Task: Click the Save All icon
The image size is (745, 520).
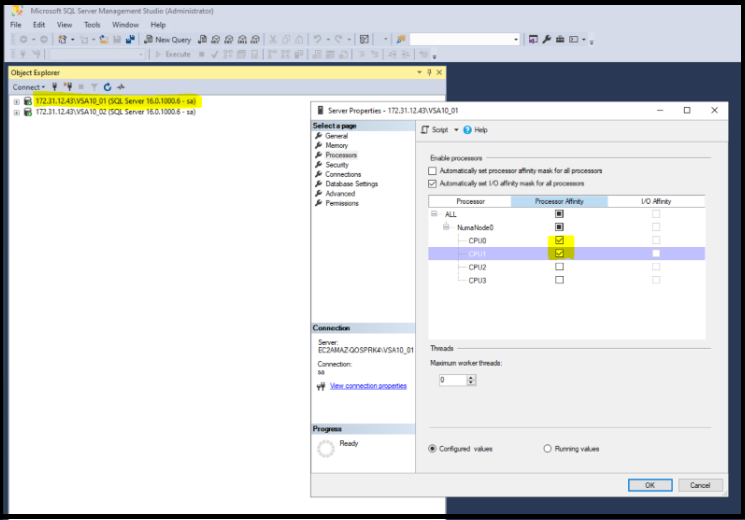Action: pos(130,39)
